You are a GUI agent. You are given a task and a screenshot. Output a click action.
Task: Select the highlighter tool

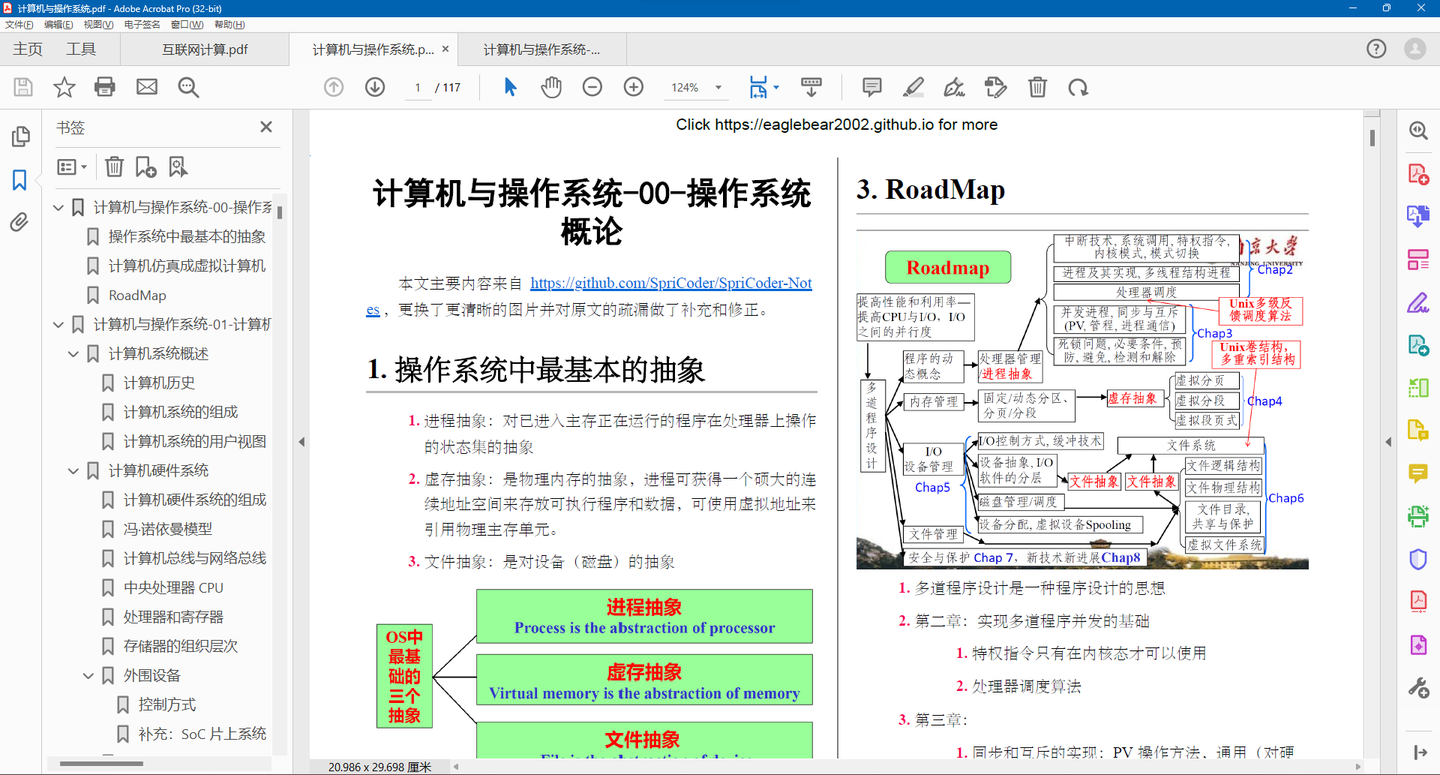[x=913, y=88]
